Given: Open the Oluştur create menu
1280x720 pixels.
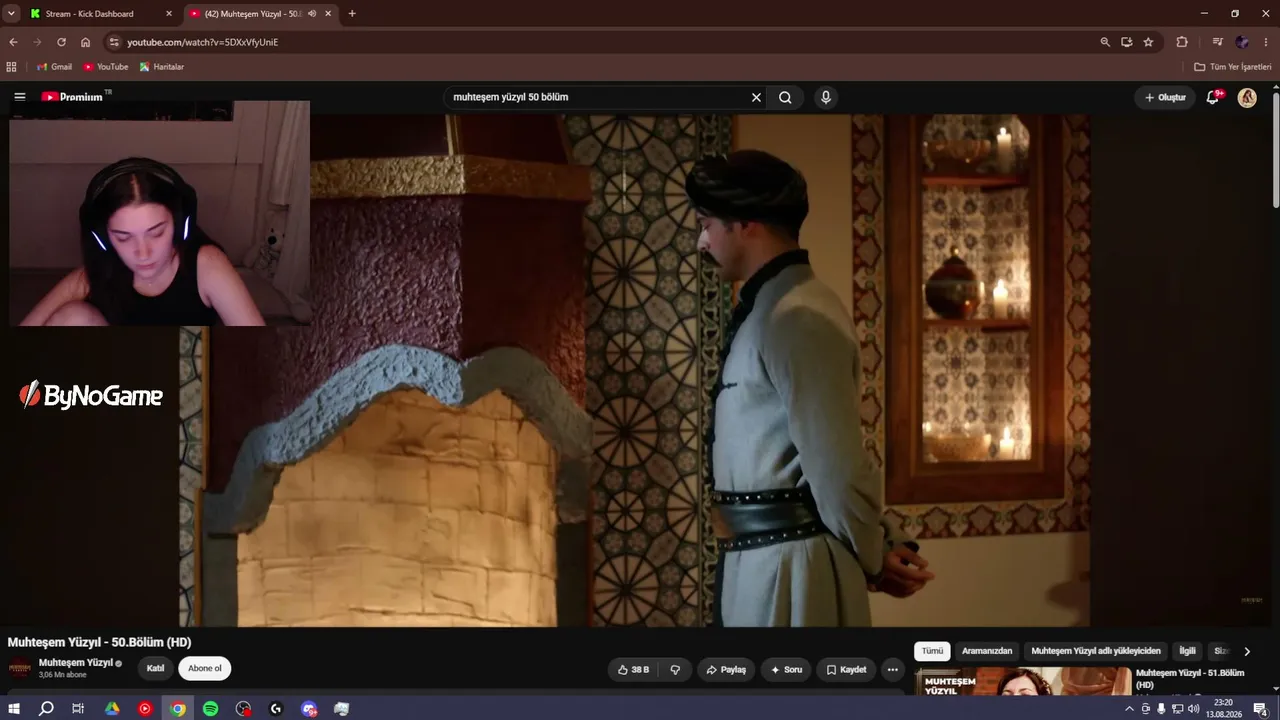Looking at the screenshot, I should [1165, 97].
